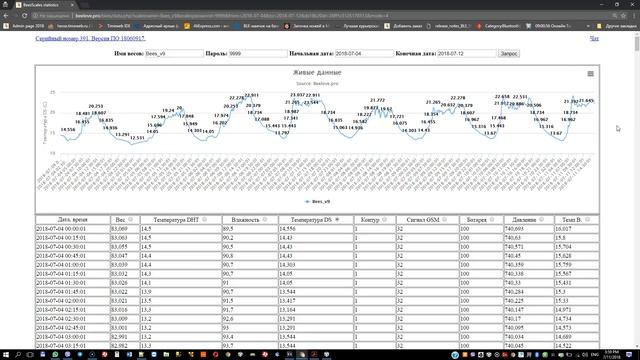This screenshot has width=640, height=360.
Task: Close the BeeScales statistics tab
Action: (72, 5)
